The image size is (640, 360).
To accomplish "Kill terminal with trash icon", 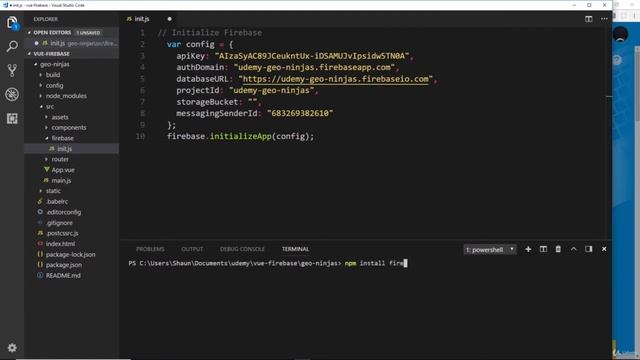I will (558, 249).
